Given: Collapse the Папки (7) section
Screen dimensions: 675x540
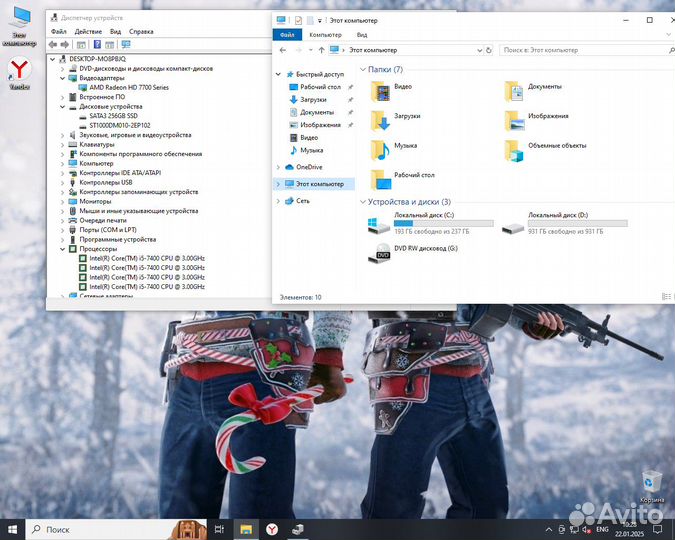Looking at the screenshot, I should (363, 70).
